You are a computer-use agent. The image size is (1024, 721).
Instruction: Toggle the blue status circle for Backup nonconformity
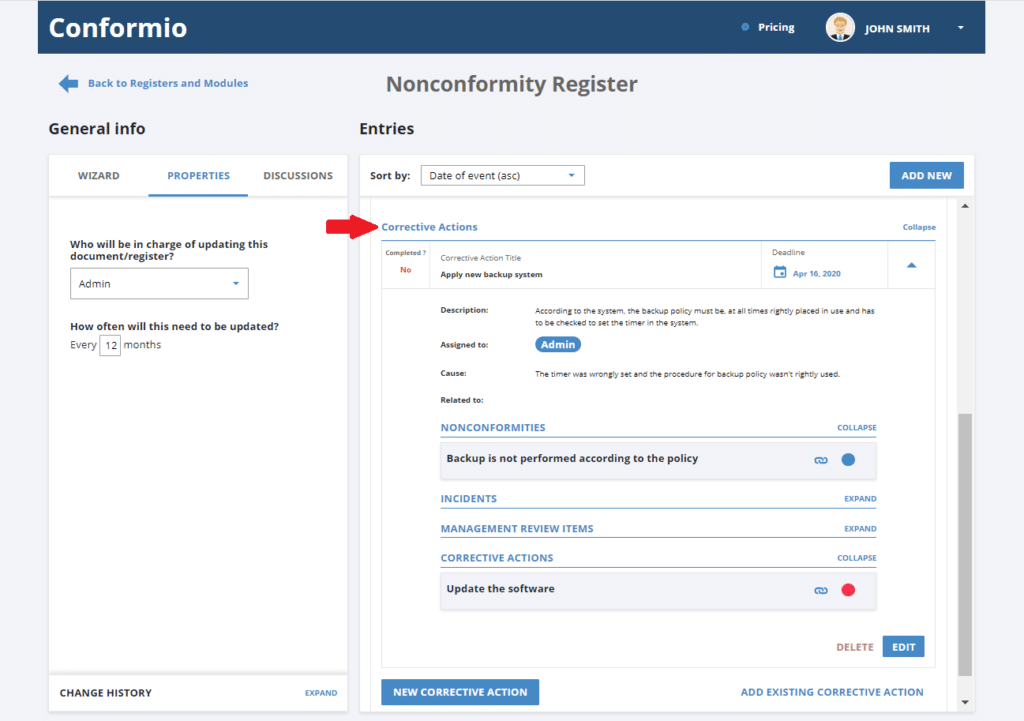(x=847, y=459)
